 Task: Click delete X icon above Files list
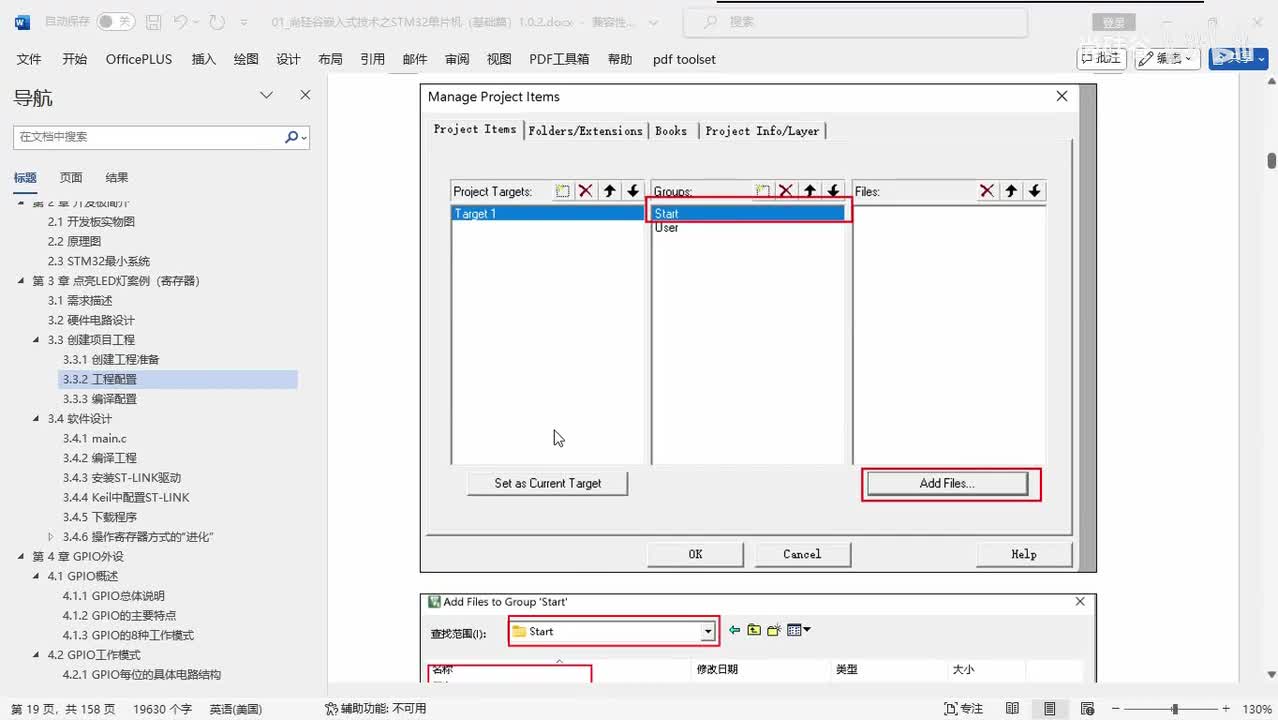click(x=987, y=191)
